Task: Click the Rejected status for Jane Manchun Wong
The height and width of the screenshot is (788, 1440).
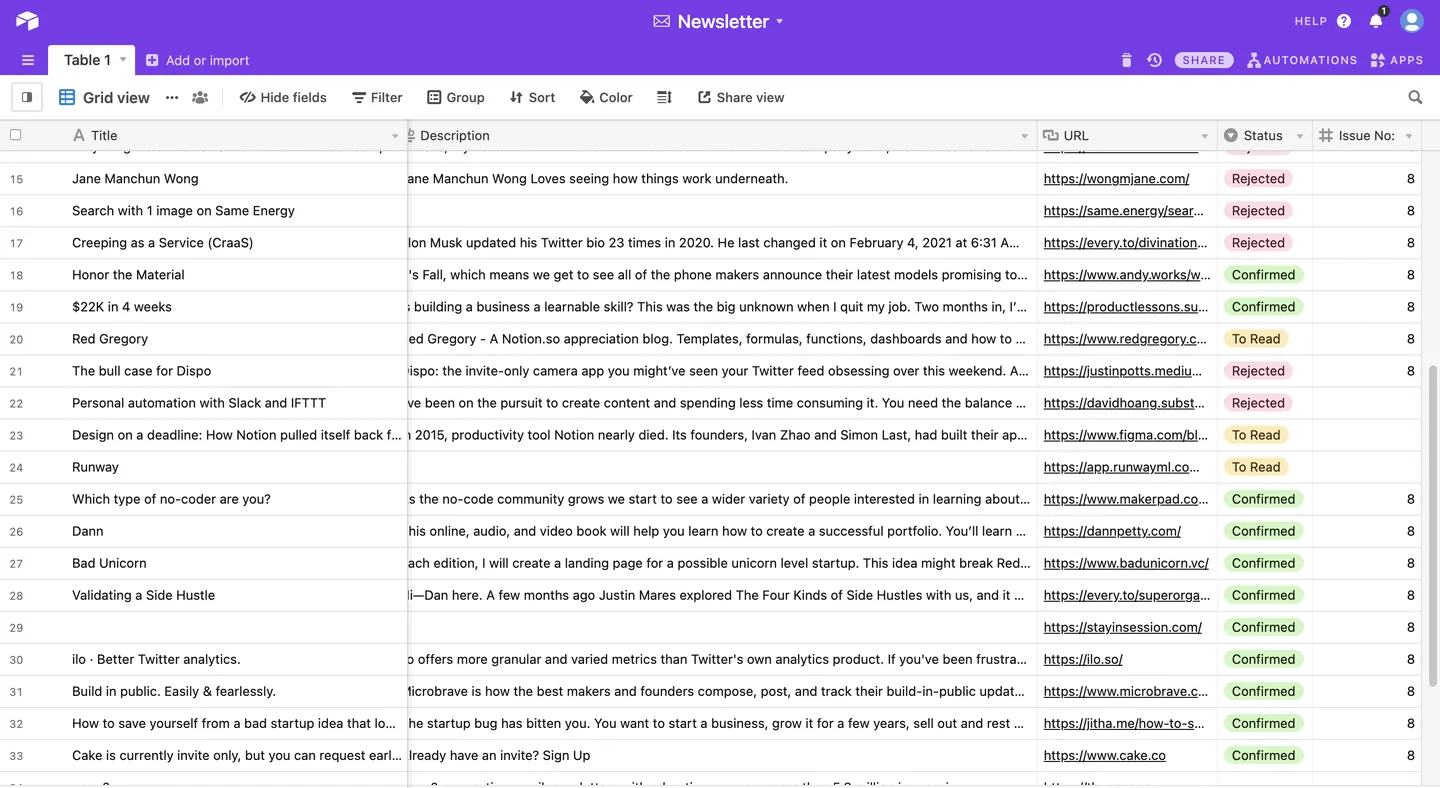Action: coord(1258,179)
